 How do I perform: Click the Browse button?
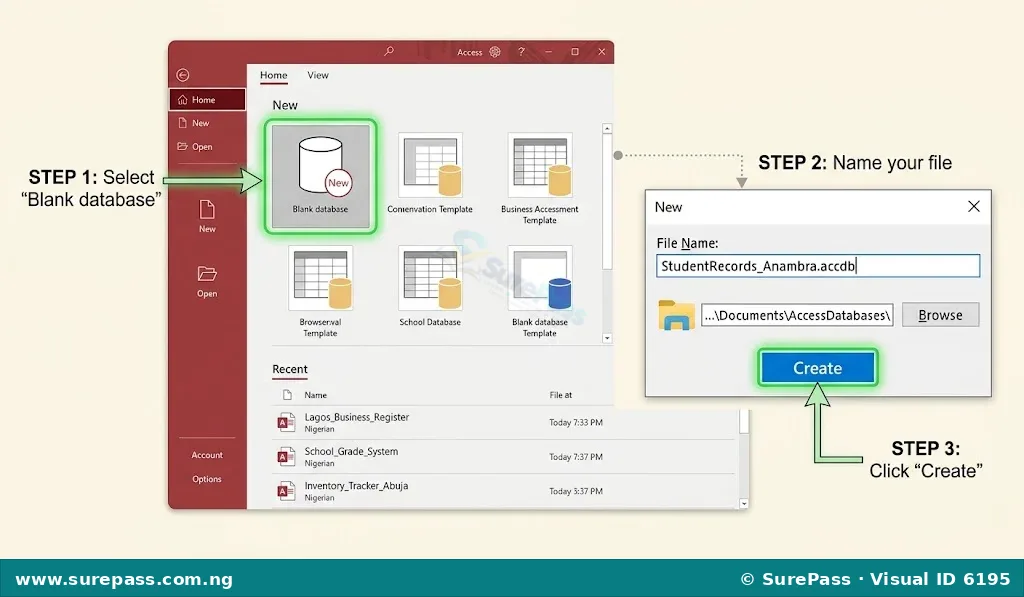click(x=940, y=315)
